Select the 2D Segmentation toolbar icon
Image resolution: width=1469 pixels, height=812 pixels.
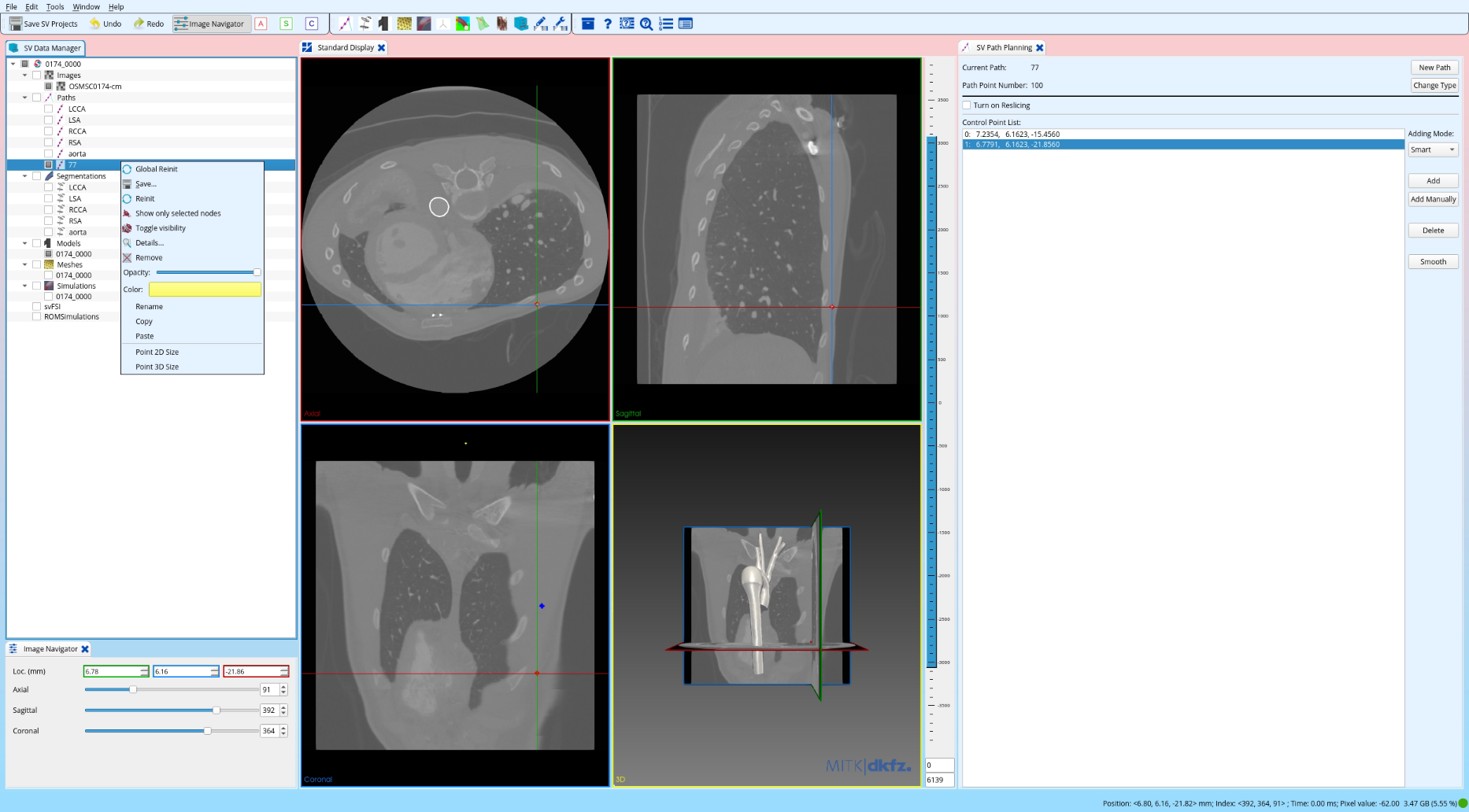(364, 24)
